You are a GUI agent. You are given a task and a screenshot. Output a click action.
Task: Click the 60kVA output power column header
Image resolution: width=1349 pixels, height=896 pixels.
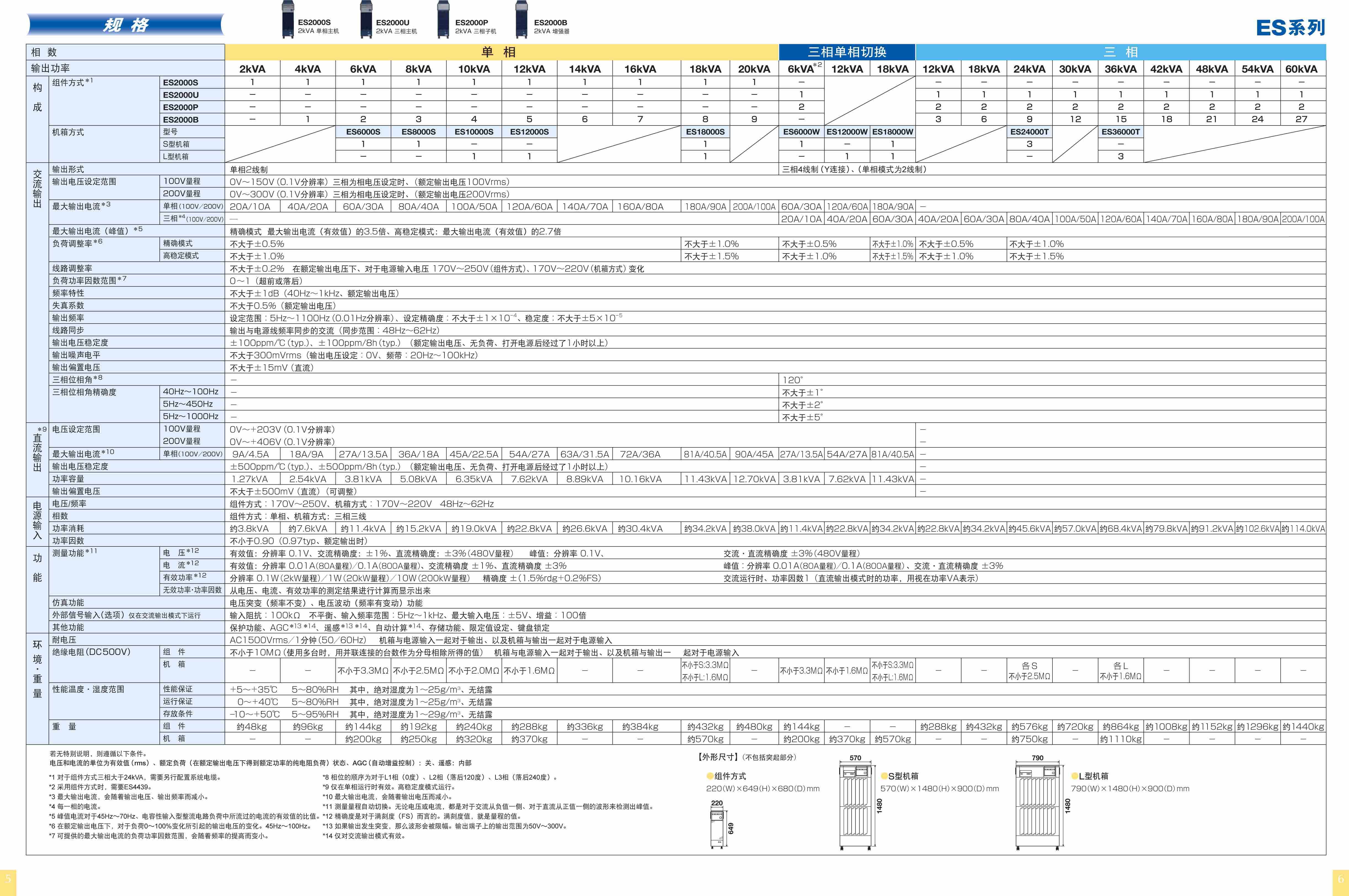[x=1302, y=69]
